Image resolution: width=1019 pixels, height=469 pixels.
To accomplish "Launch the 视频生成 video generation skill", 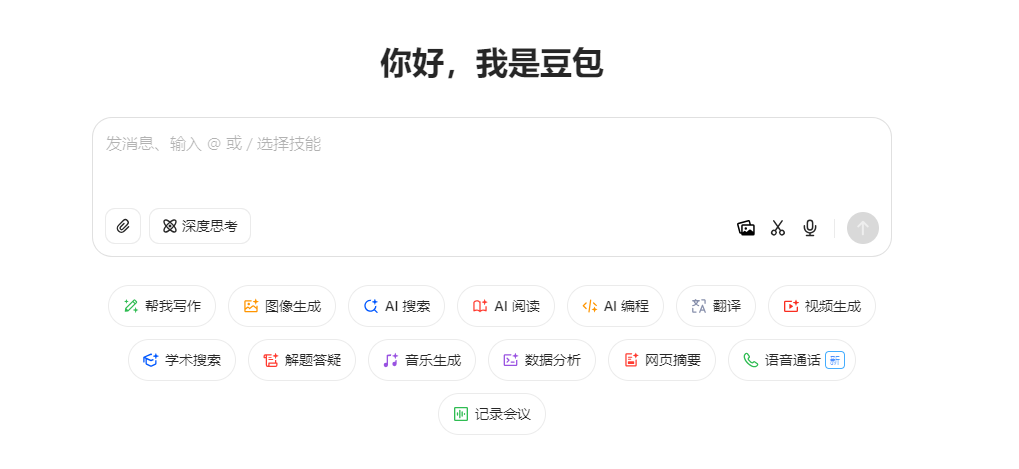I will pyautogui.click(x=822, y=306).
